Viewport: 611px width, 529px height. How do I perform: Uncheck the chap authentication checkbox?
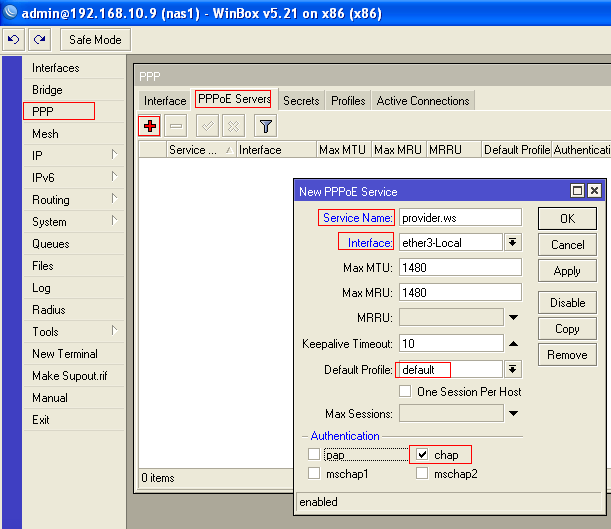point(421,455)
